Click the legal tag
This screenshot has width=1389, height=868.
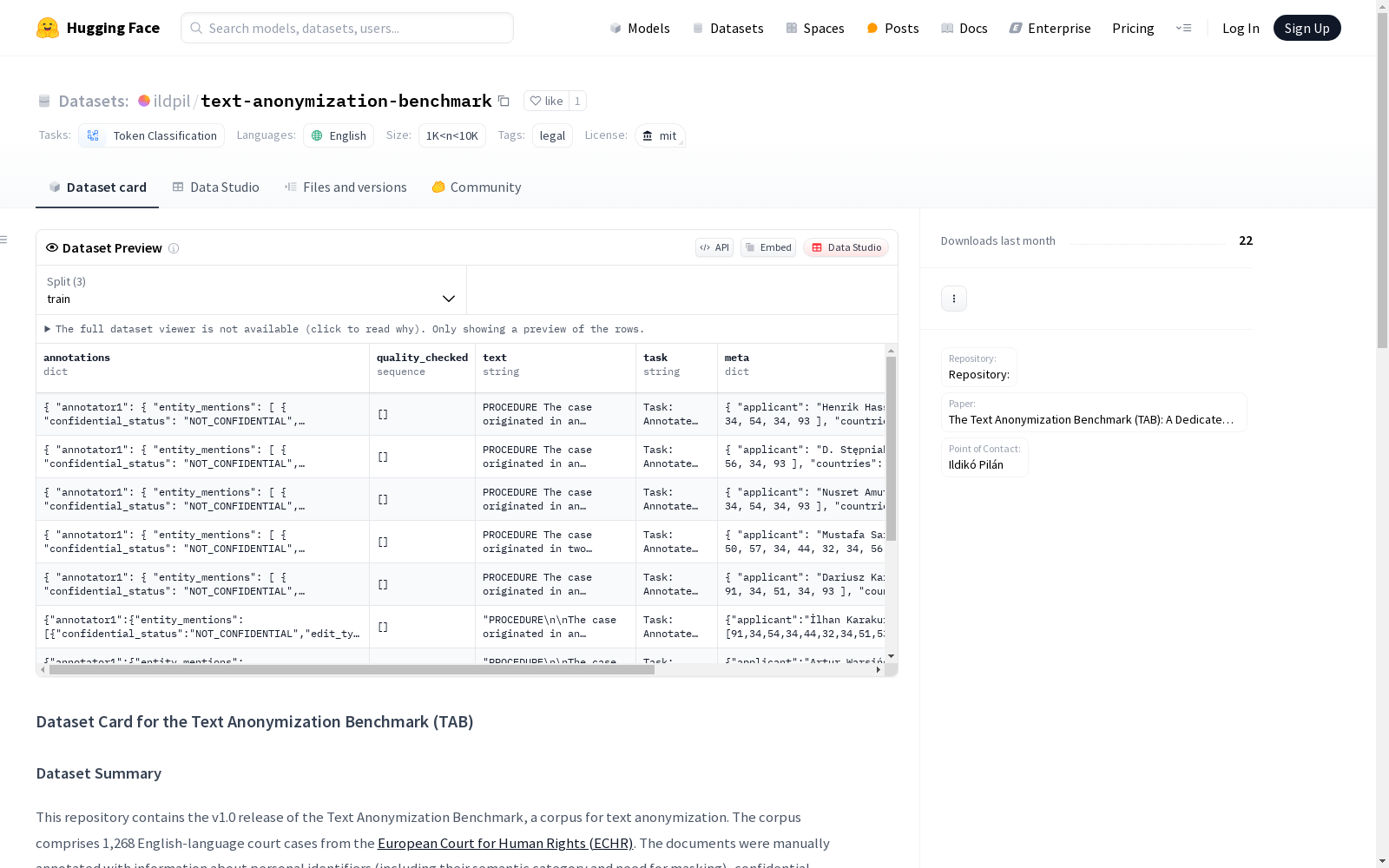552,135
